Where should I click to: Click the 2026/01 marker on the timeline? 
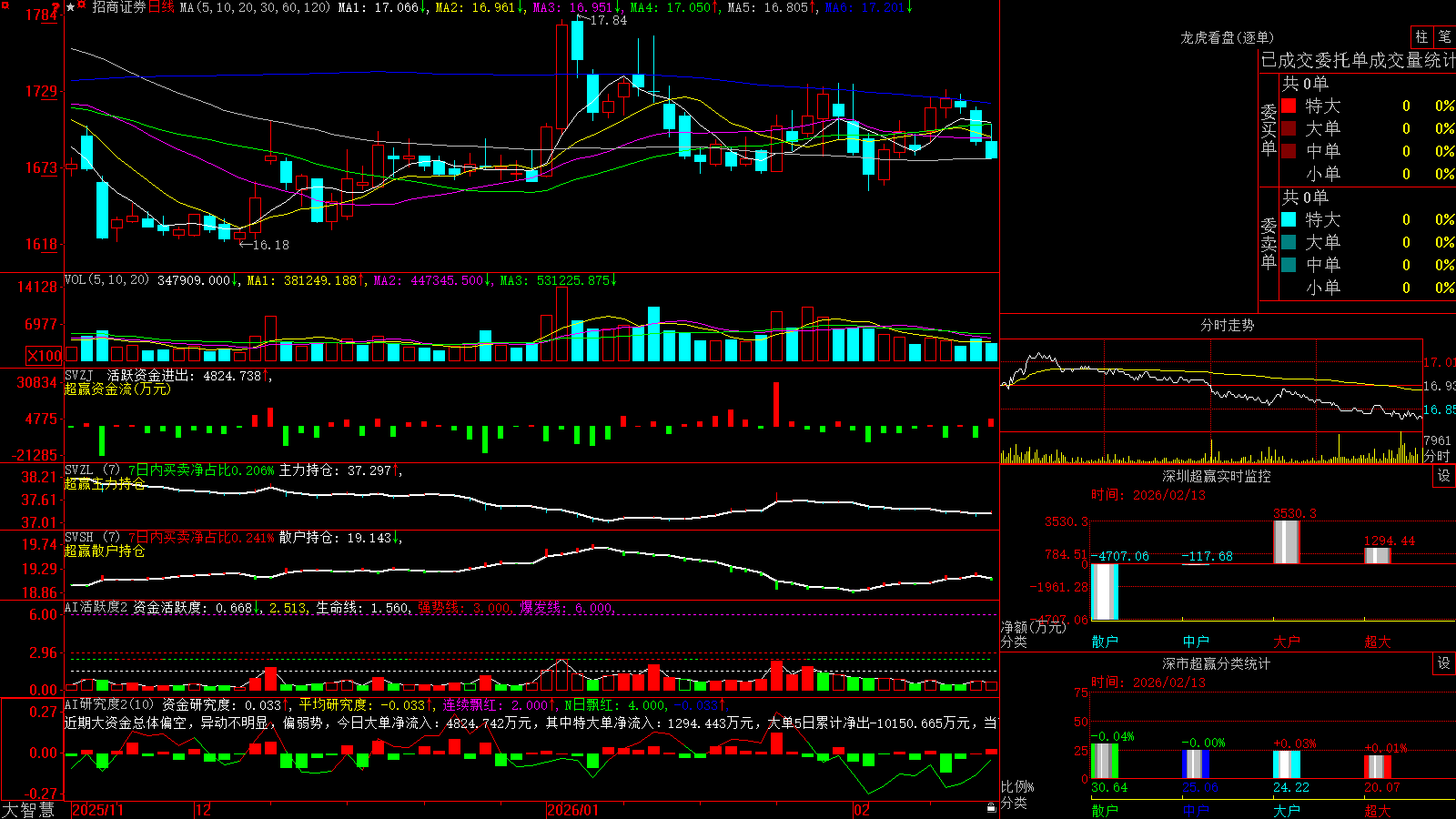(x=573, y=810)
